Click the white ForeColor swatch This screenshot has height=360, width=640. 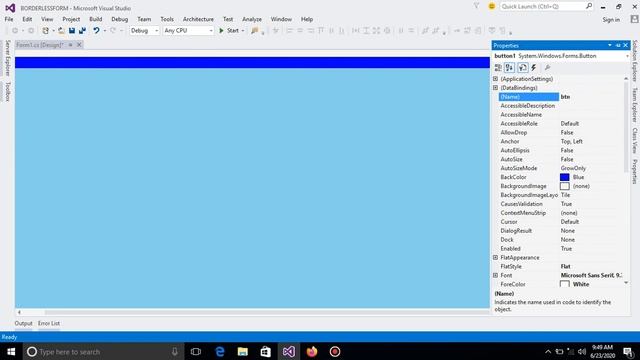click(x=564, y=284)
